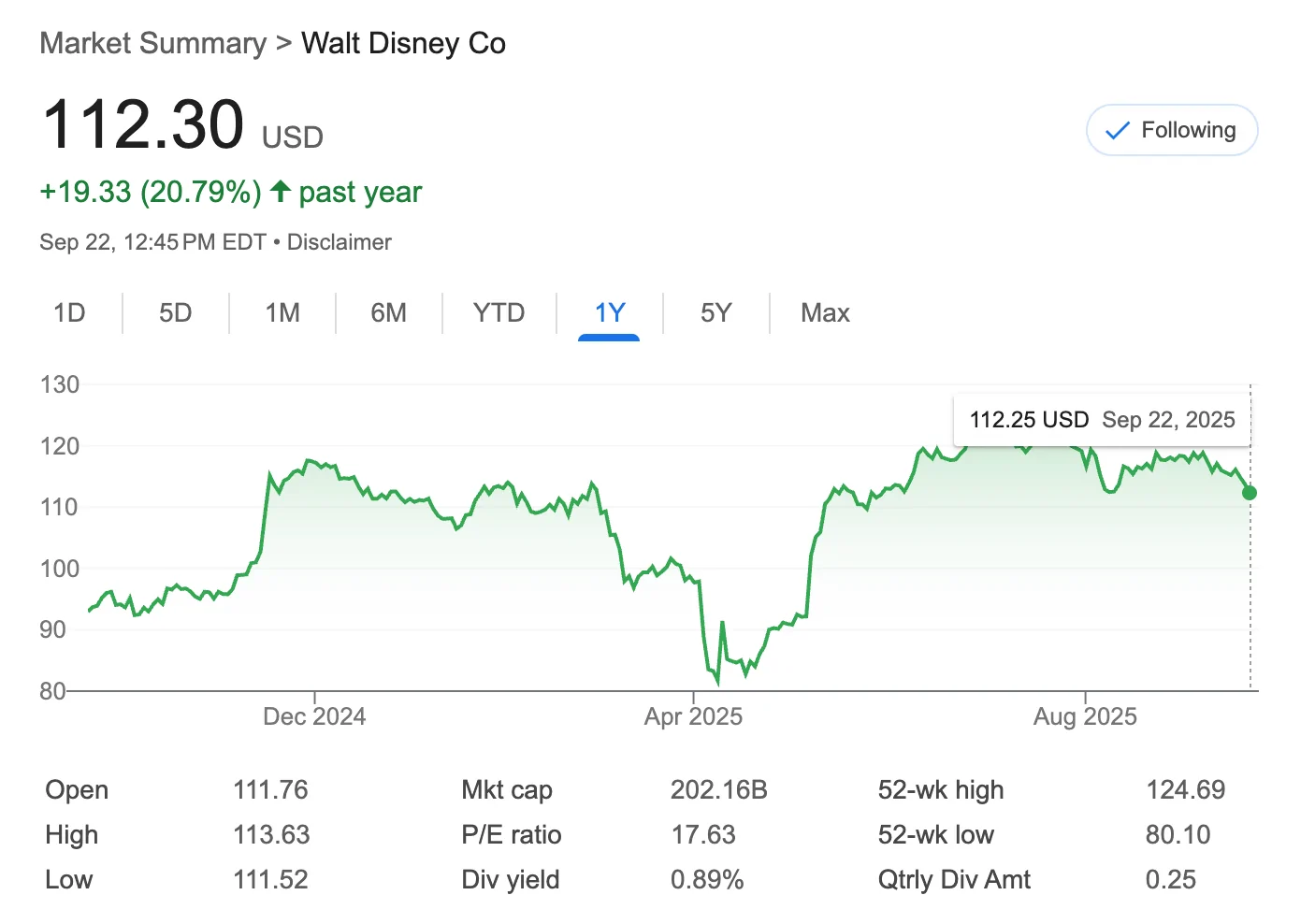The width and height of the screenshot is (1315, 924).
Task: Click the 52-wk high value 124.69
Action: tap(1185, 790)
